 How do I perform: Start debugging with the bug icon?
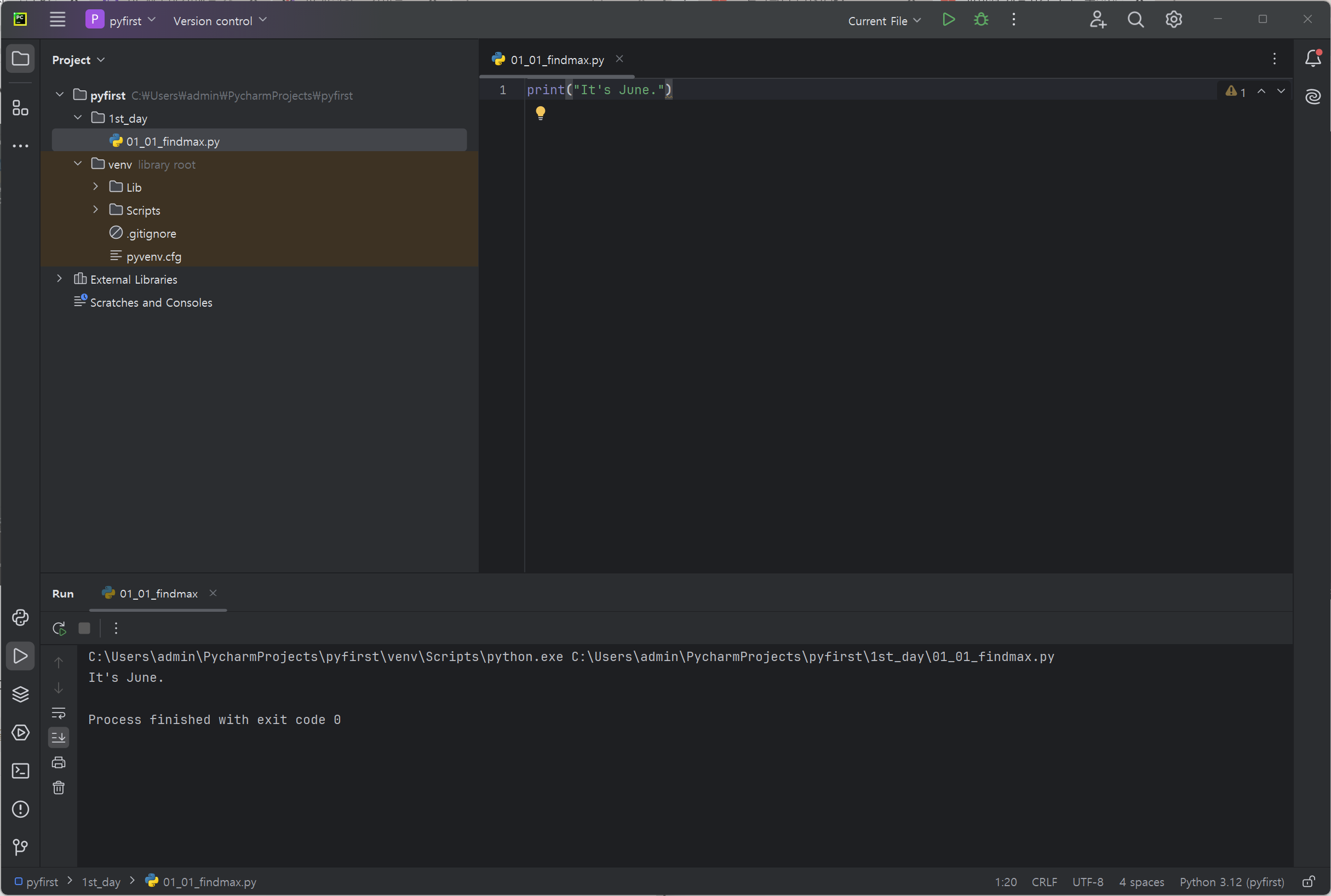coord(981,20)
